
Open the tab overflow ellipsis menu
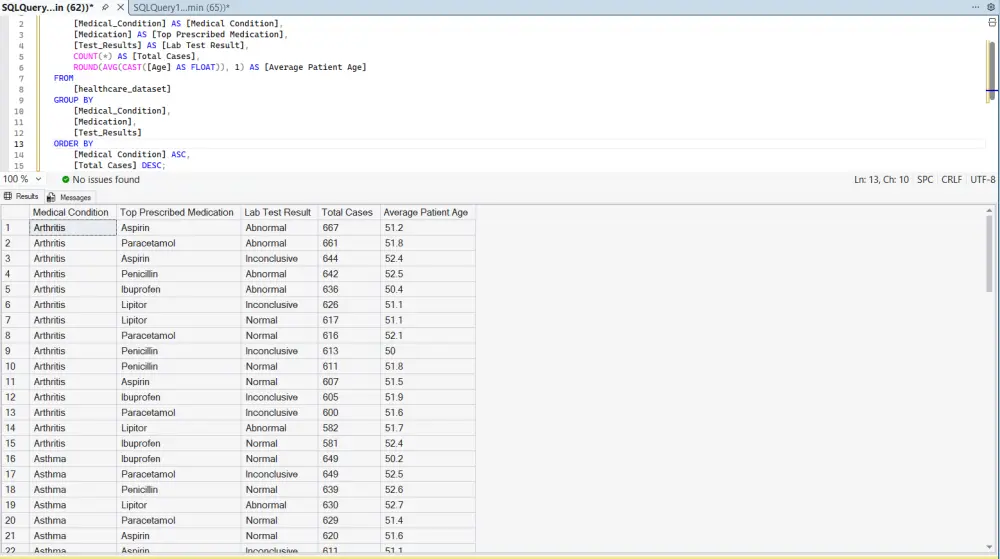click(975, 7)
